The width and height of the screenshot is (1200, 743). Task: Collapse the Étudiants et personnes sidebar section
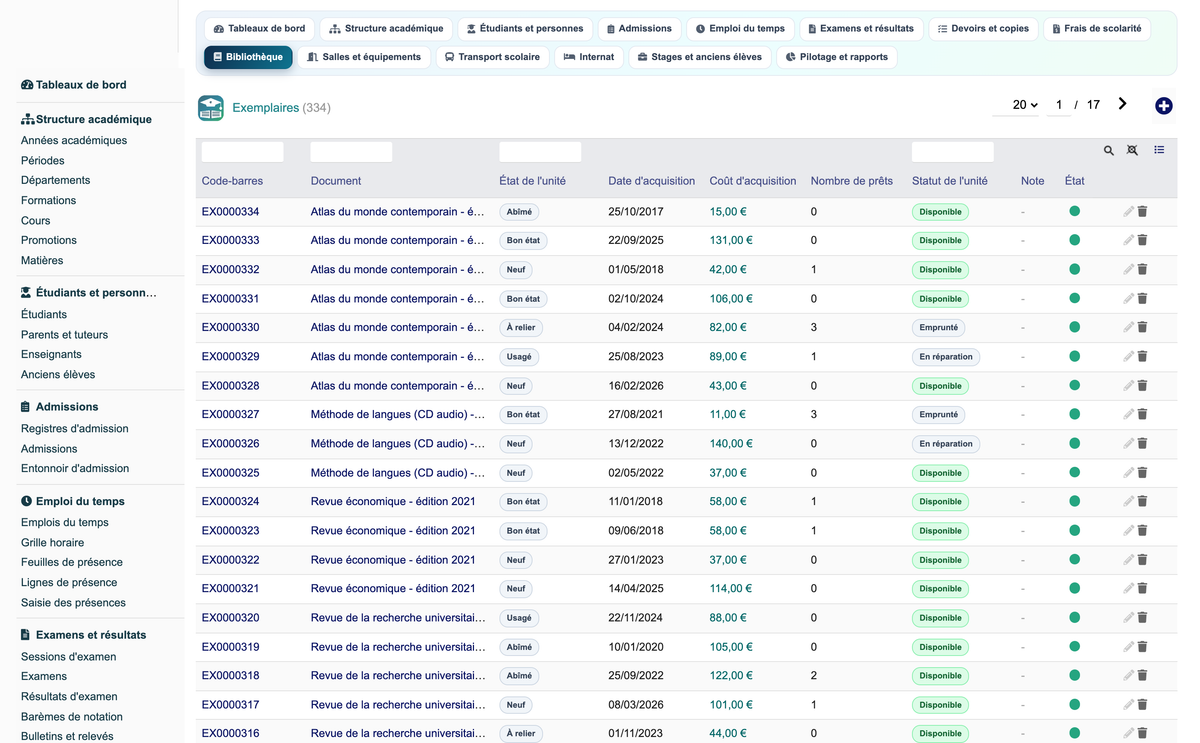point(89,294)
